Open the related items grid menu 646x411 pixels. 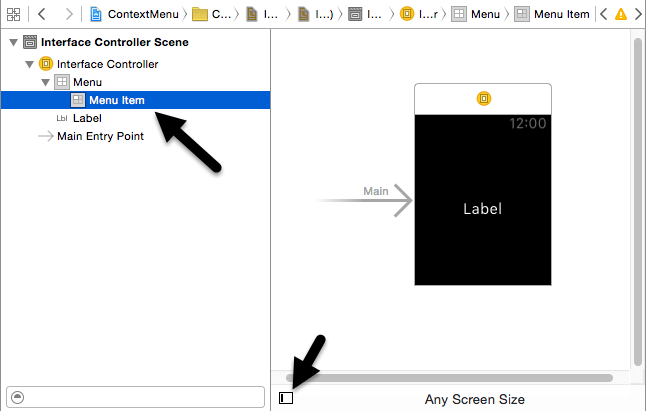point(14,15)
